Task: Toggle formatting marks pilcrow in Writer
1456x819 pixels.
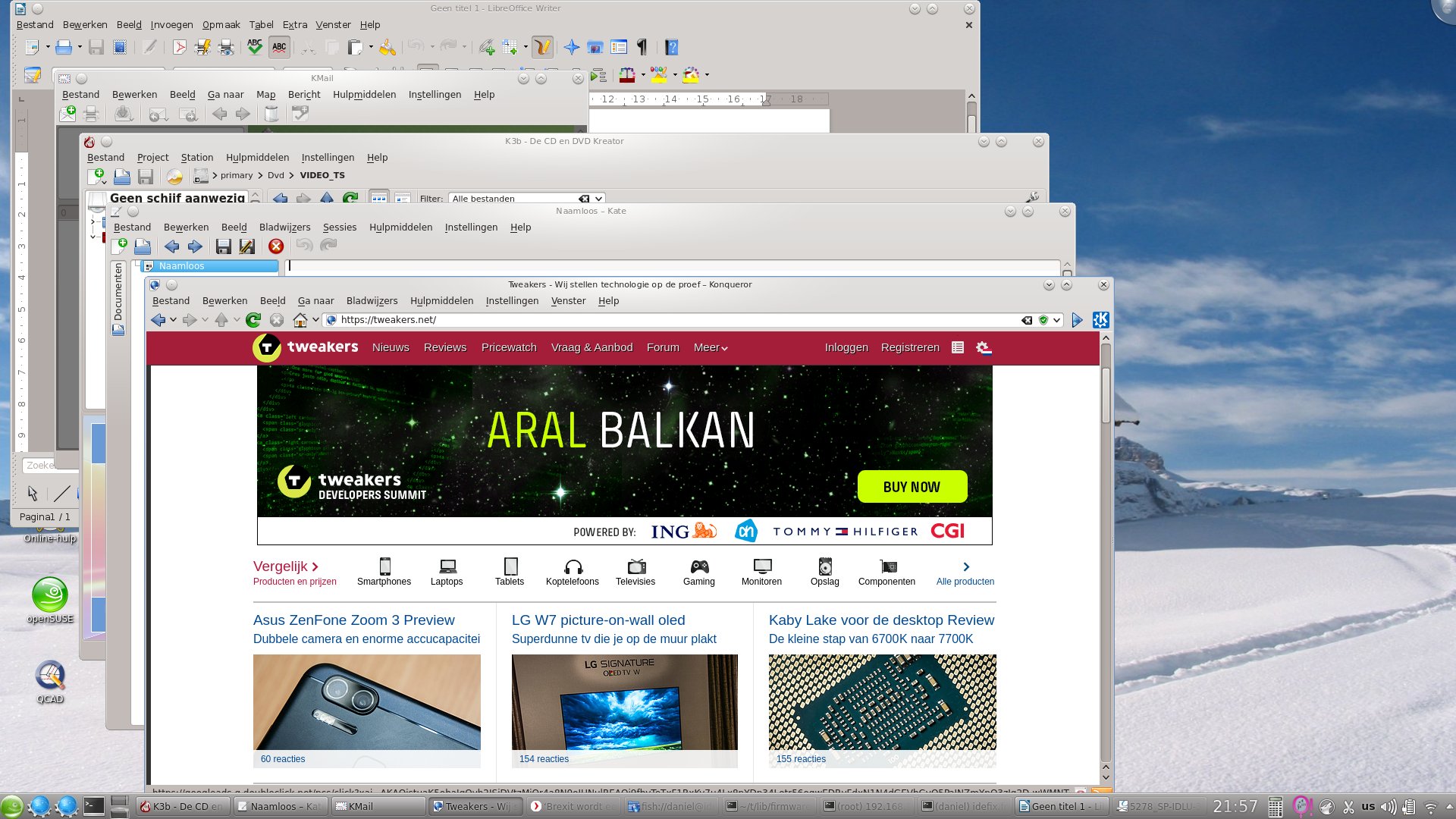Action: [642, 48]
